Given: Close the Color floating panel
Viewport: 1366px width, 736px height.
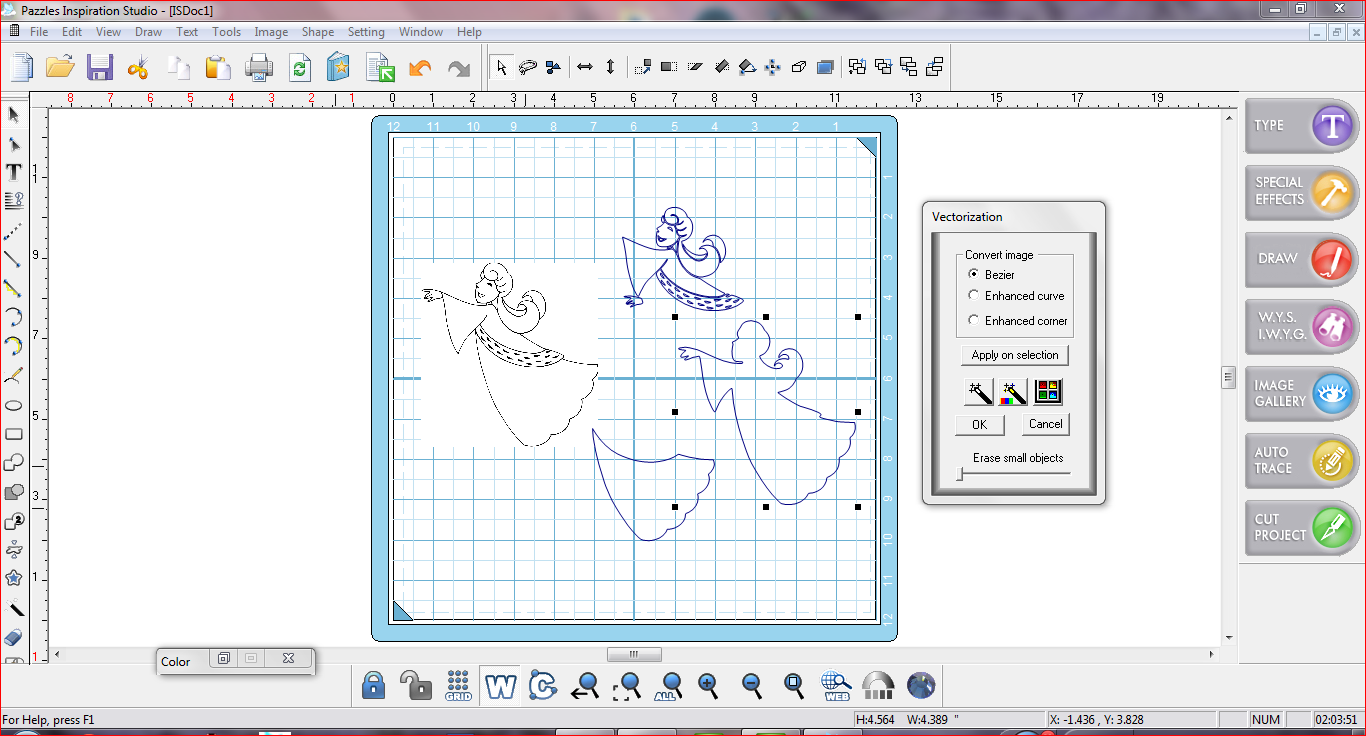Looking at the screenshot, I should click(x=288, y=659).
